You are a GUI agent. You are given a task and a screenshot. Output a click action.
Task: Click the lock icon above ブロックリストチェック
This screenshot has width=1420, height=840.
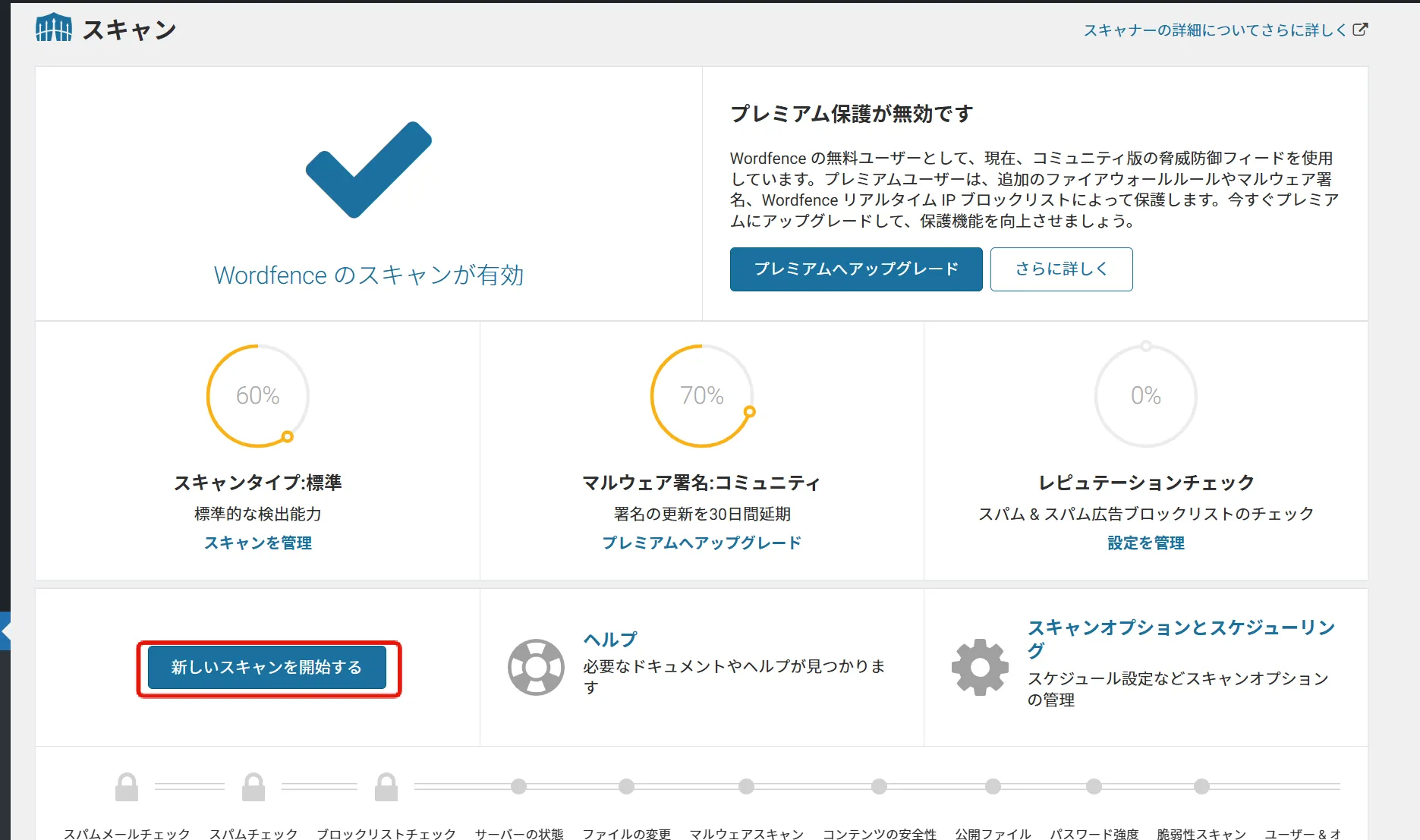[x=386, y=787]
